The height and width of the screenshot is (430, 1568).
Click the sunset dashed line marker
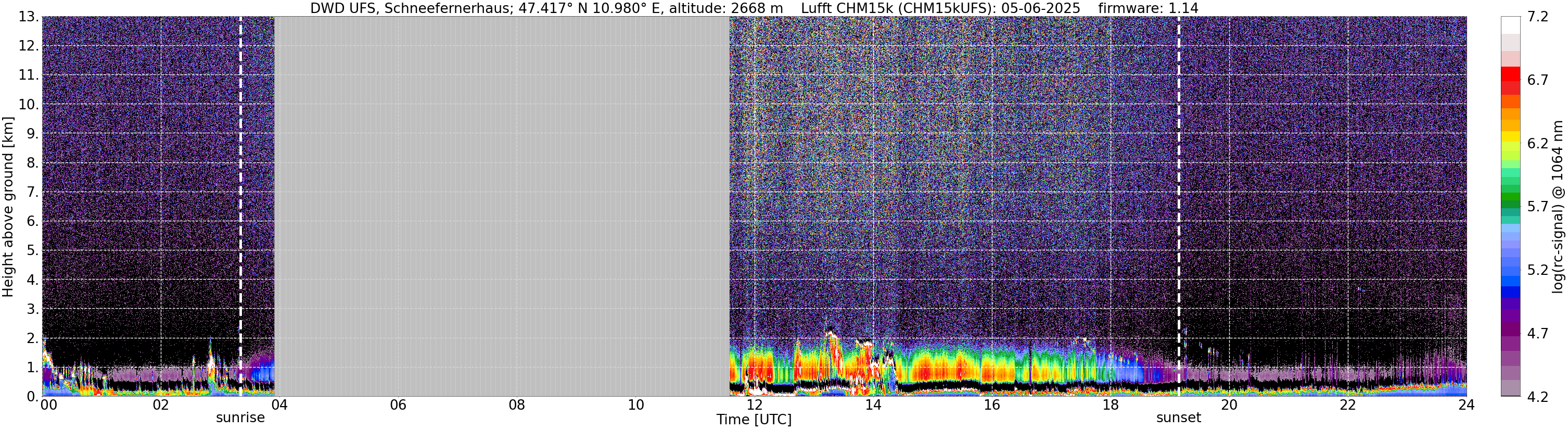point(1179,207)
